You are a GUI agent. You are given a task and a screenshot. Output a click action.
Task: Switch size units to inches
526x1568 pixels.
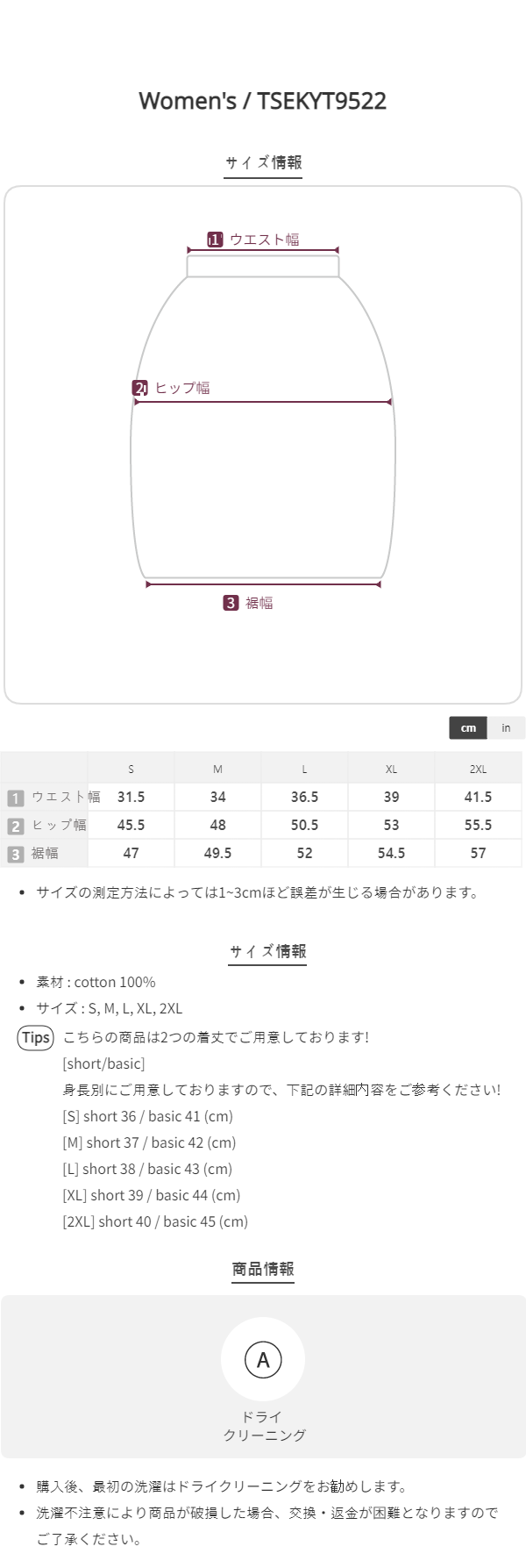click(x=506, y=727)
